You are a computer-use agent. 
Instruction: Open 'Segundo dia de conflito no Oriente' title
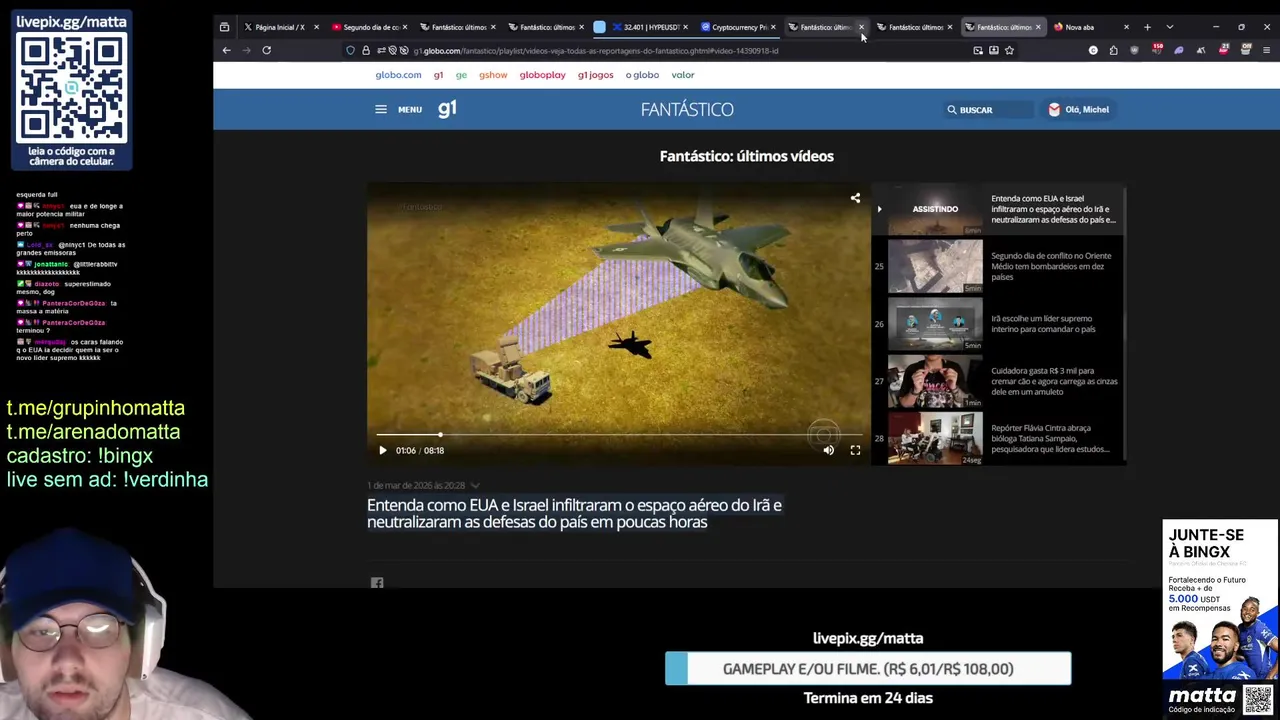click(1051, 266)
